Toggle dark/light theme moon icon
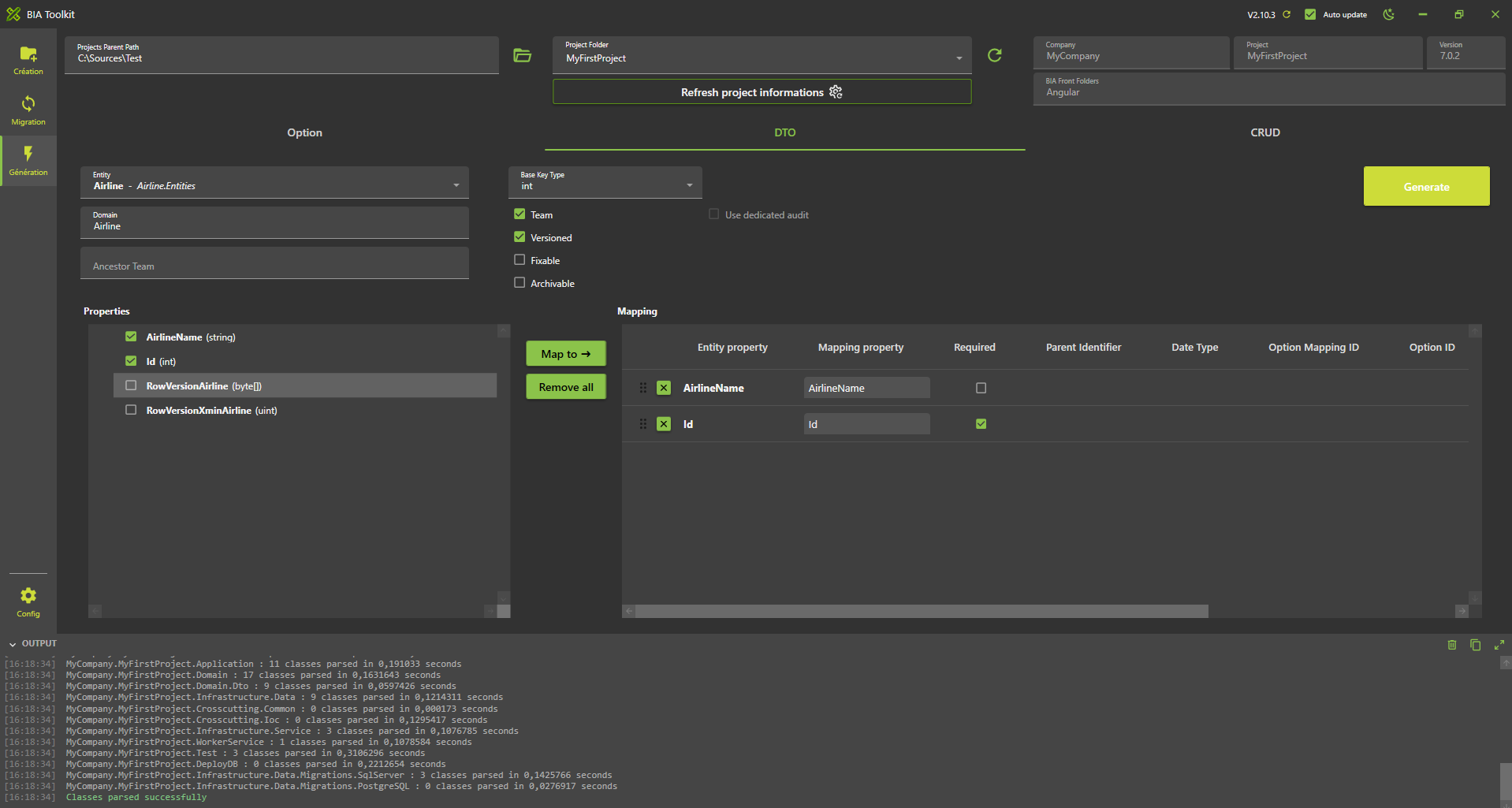This screenshot has width=1512, height=808. (1389, 14)
